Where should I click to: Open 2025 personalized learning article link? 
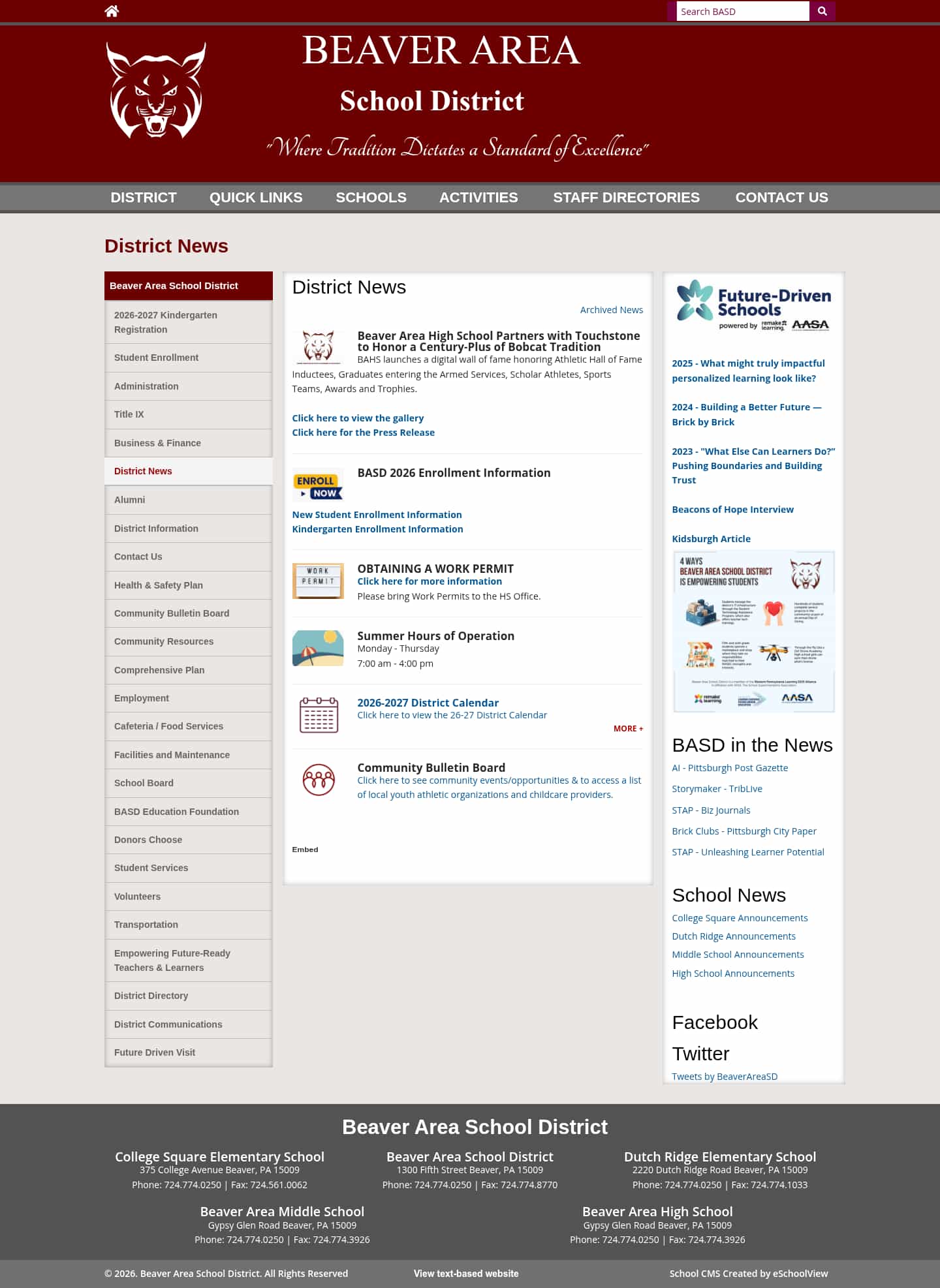748,371
